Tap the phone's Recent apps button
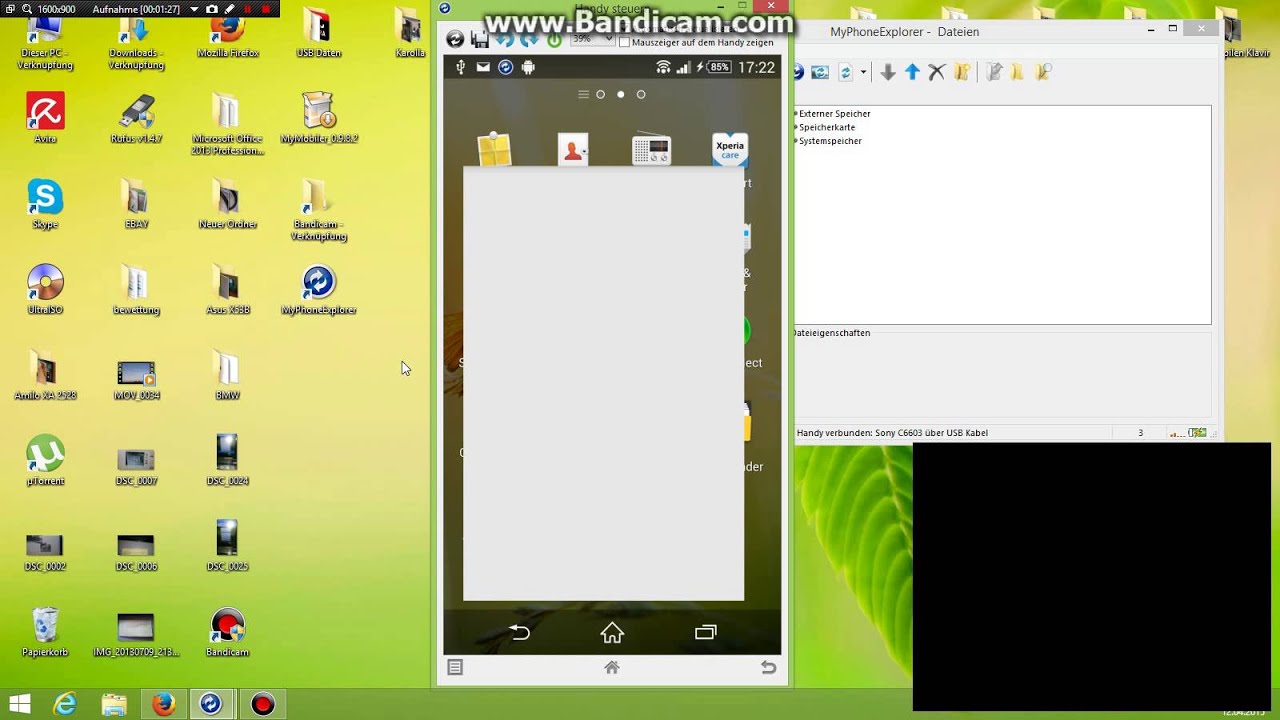 tap(706, 632)
